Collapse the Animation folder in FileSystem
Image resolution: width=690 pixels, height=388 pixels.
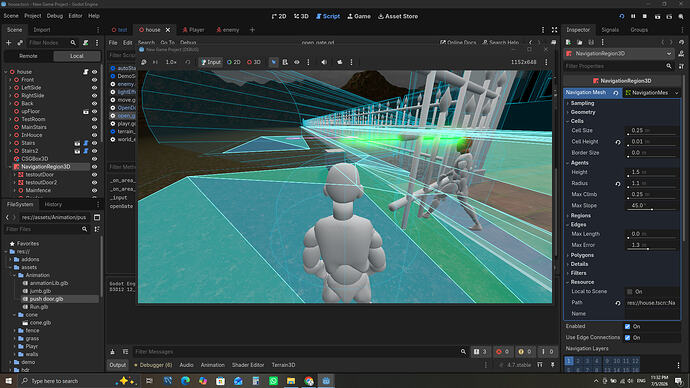[x=15, y=275]
